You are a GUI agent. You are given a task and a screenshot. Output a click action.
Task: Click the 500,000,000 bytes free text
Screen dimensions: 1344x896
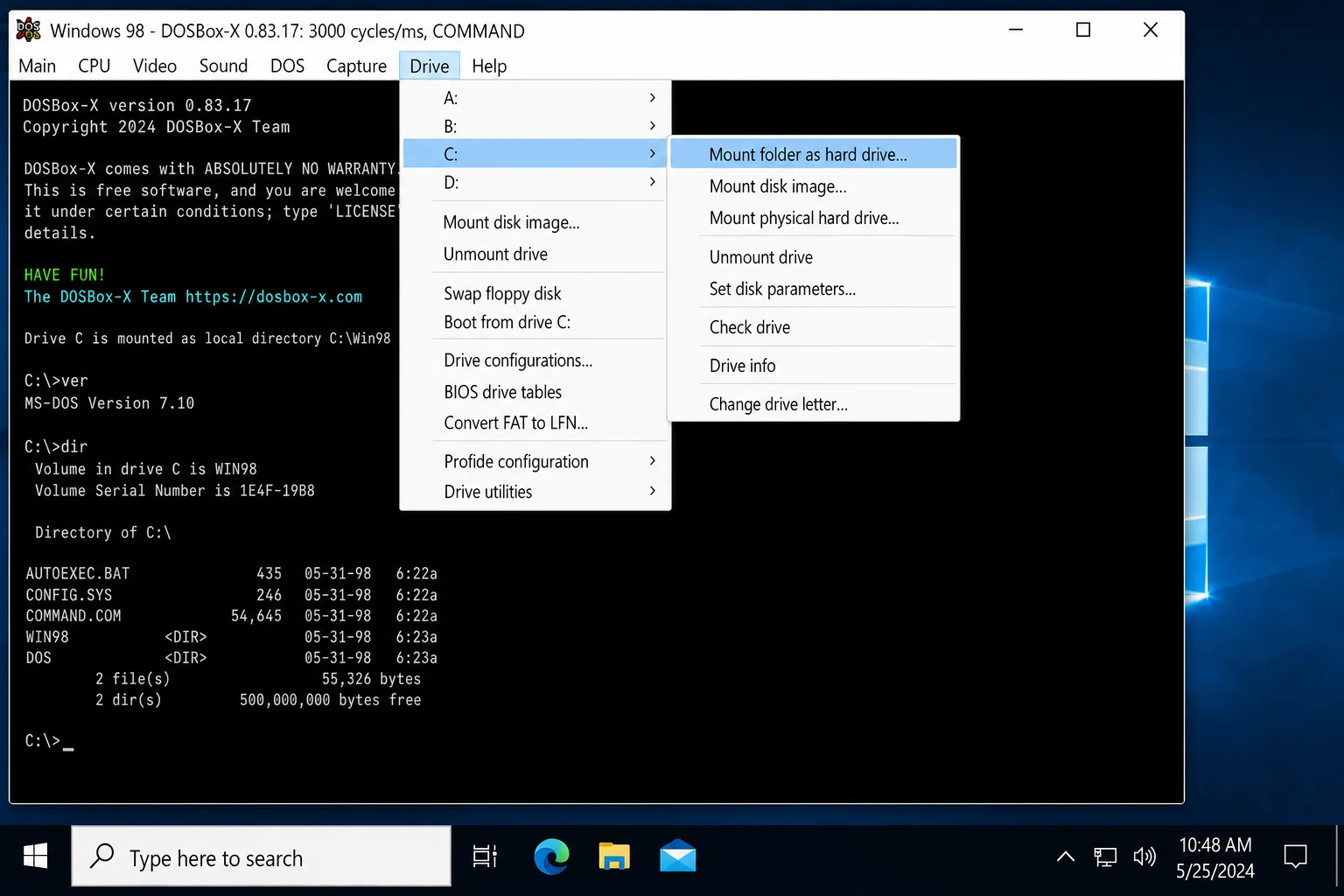[330, 700]
